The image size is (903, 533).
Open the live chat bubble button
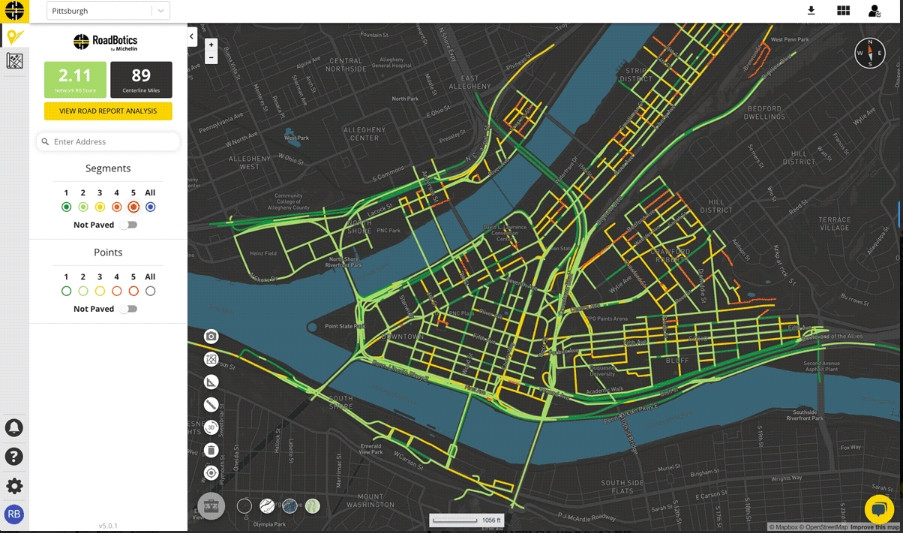[879, 509]
